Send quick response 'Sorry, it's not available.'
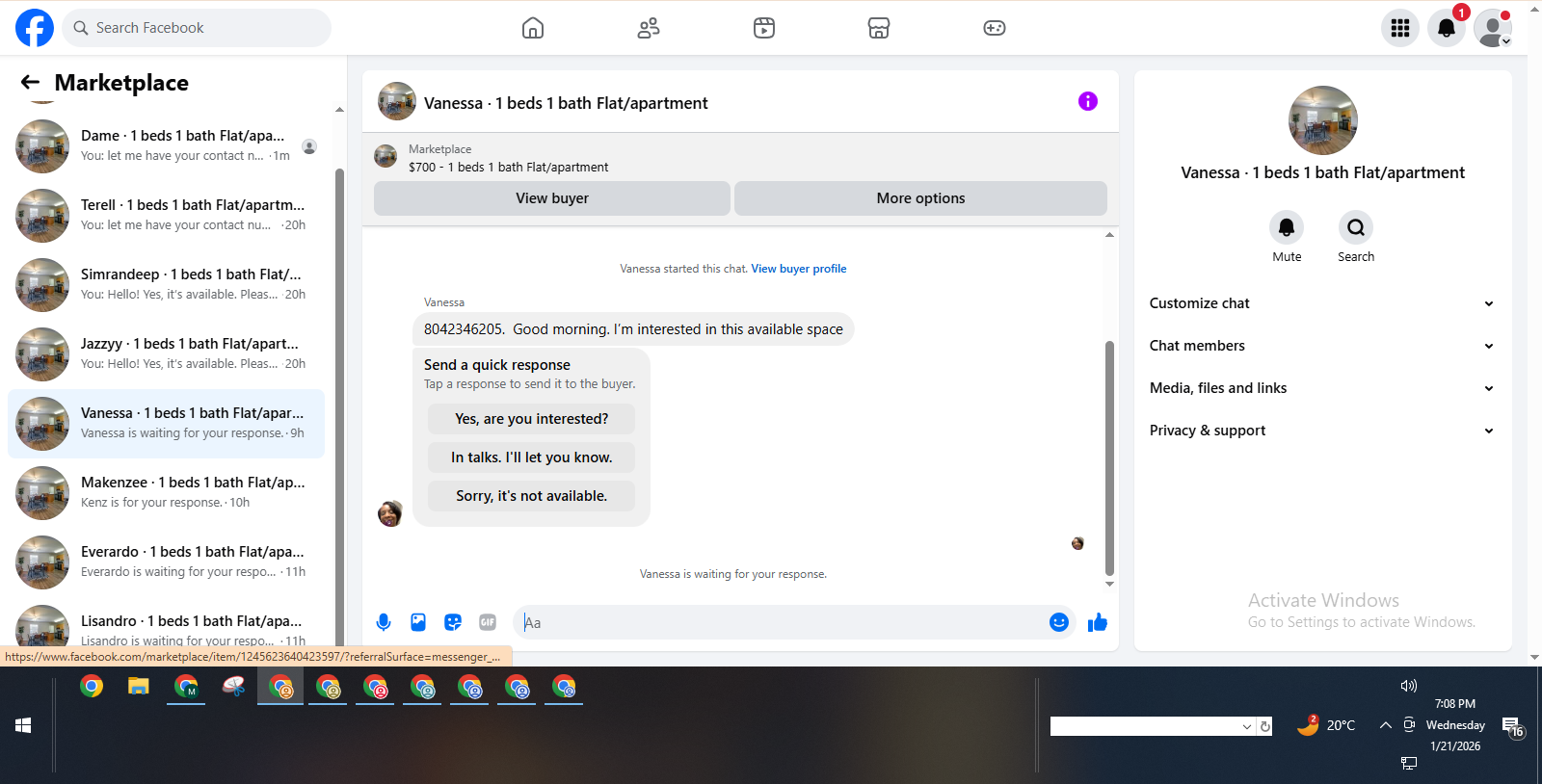Screen dimensions: 1542x784 pos(531,496)
